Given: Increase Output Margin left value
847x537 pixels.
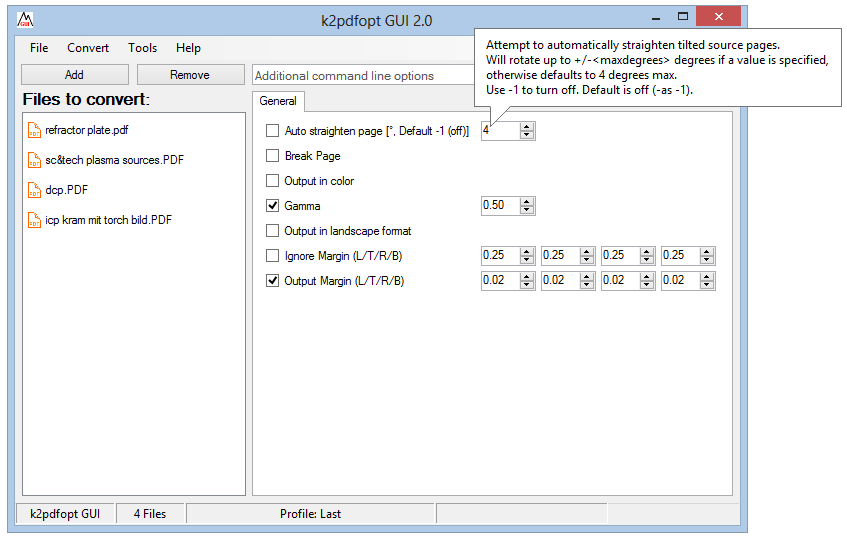Looking at the screenshot, I should tap(527, 277).
